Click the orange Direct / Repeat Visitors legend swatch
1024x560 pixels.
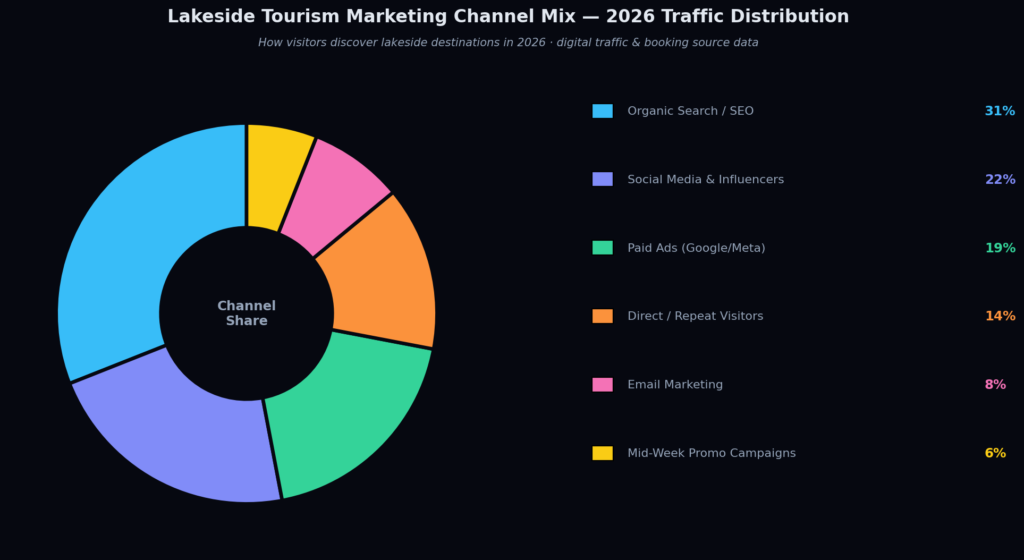(602, 316)
